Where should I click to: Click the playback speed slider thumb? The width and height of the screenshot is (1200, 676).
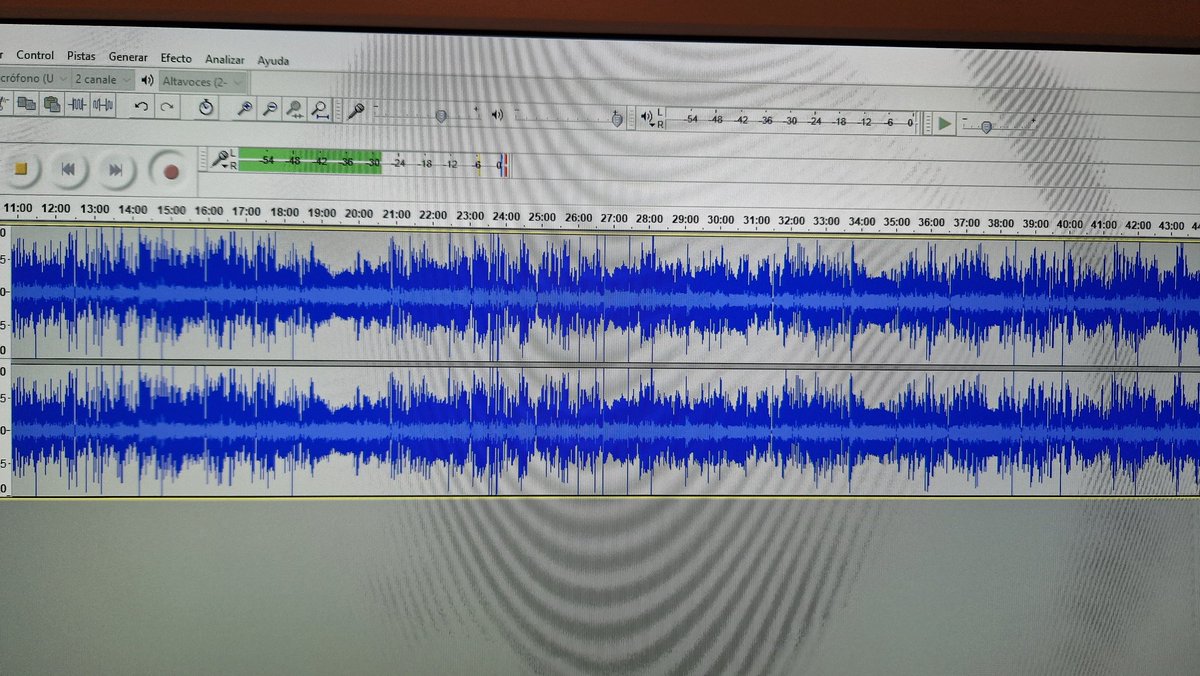[x=986, y=127]
